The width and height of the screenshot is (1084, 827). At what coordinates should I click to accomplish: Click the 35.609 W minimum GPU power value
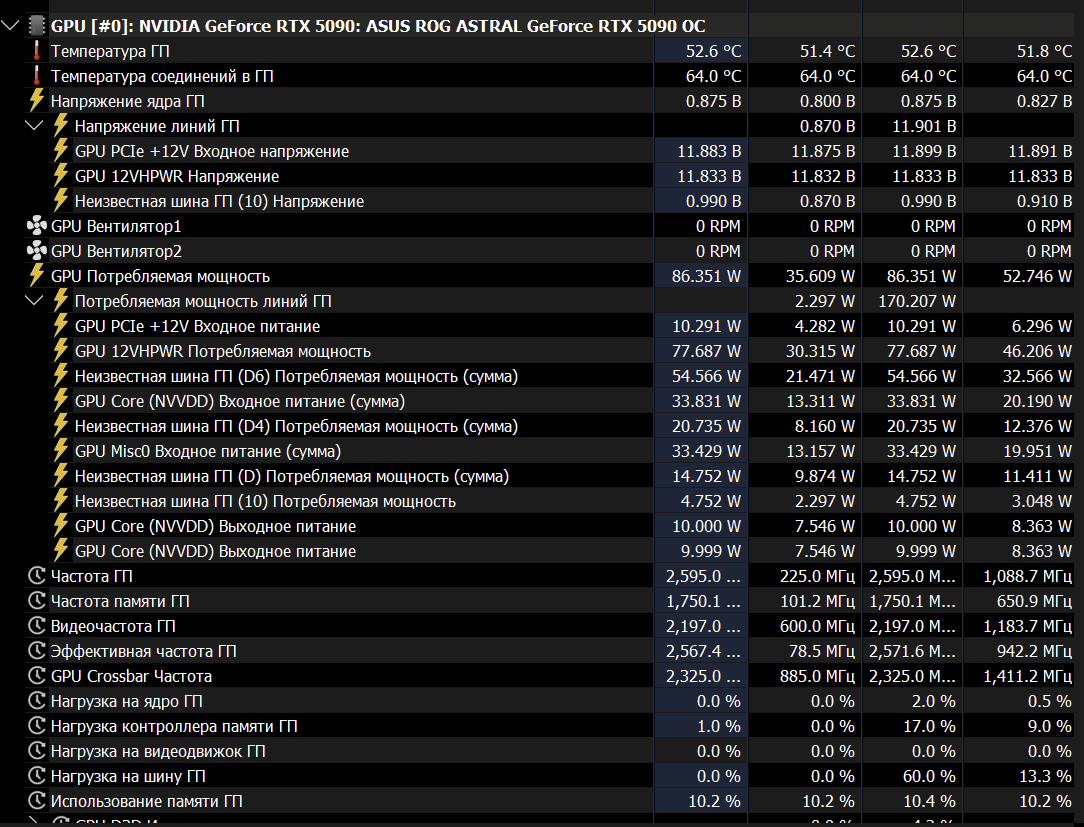821,276
